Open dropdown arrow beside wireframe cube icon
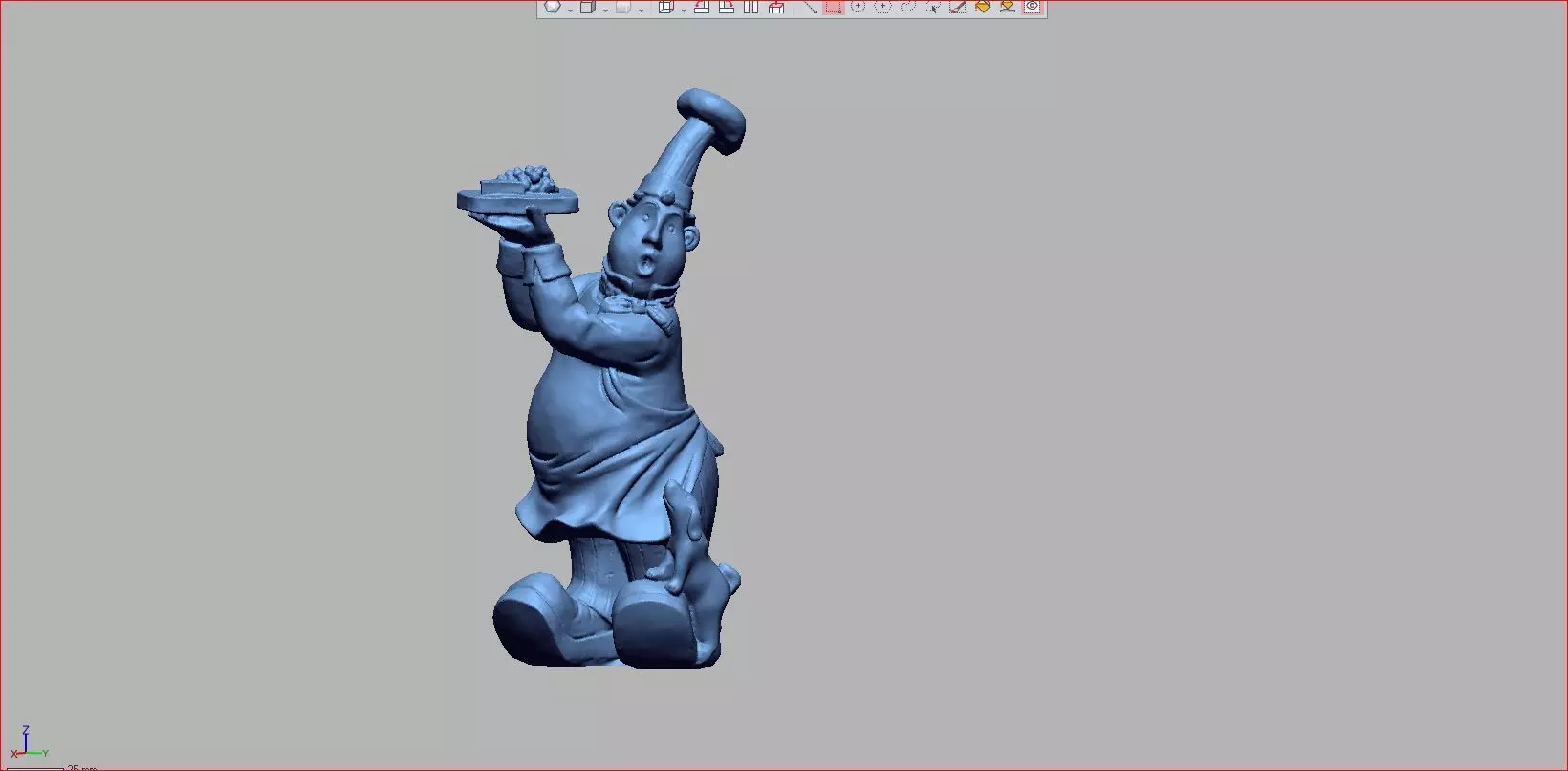The image size is (1568, 771). (684, 10)
